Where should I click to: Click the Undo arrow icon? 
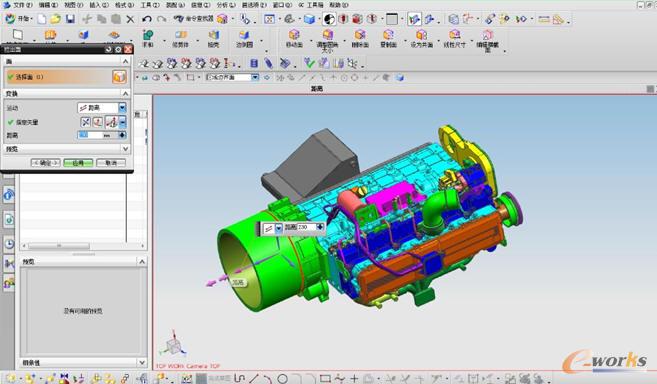click(147, 19)
